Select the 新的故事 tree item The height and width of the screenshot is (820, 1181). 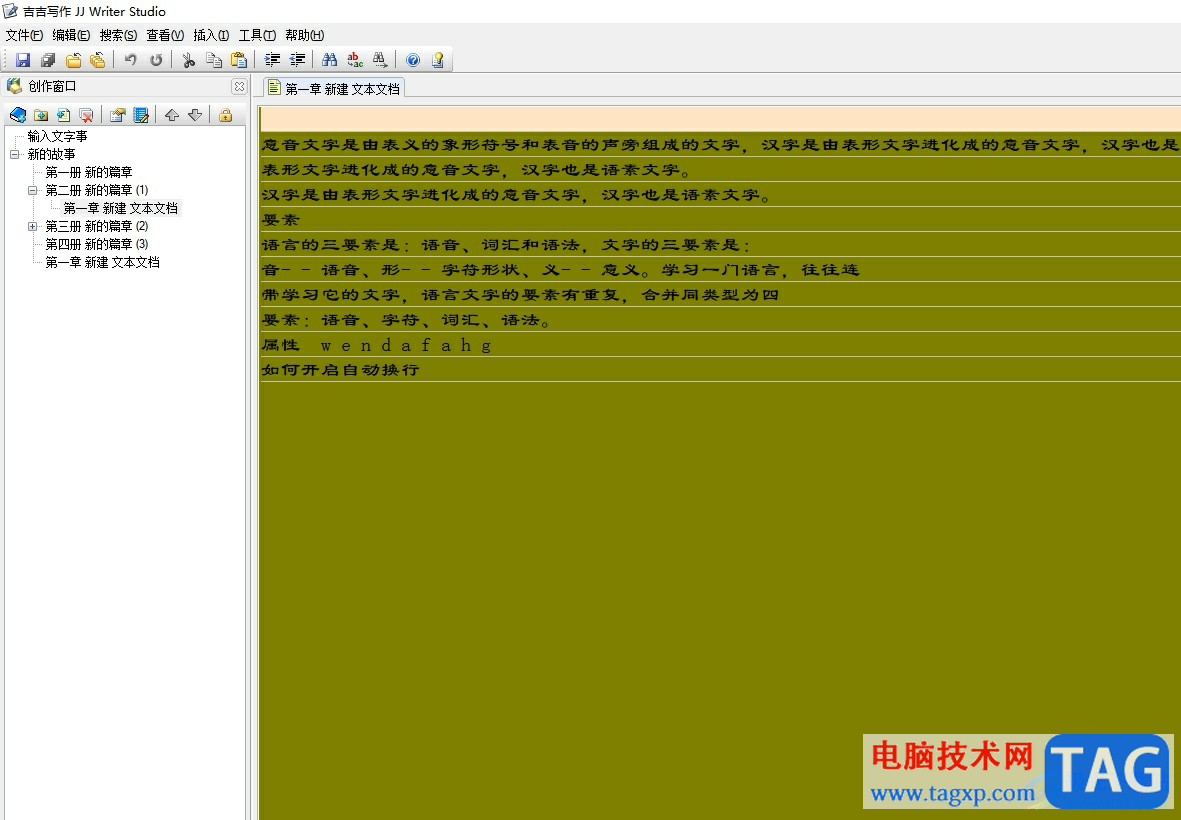pyautogui.click(x=51, y=154)
